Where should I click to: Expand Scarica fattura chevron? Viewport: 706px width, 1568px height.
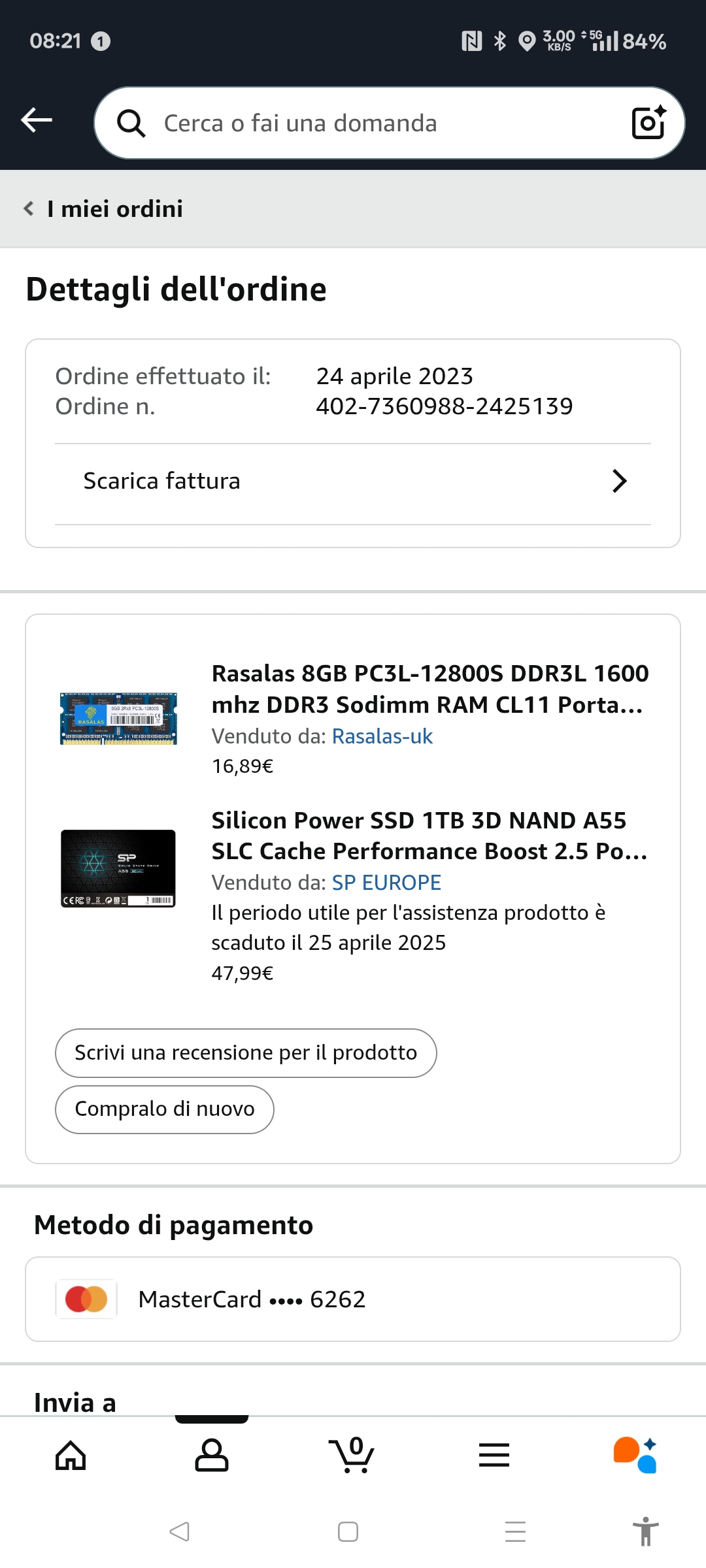(x=619, y=482)
